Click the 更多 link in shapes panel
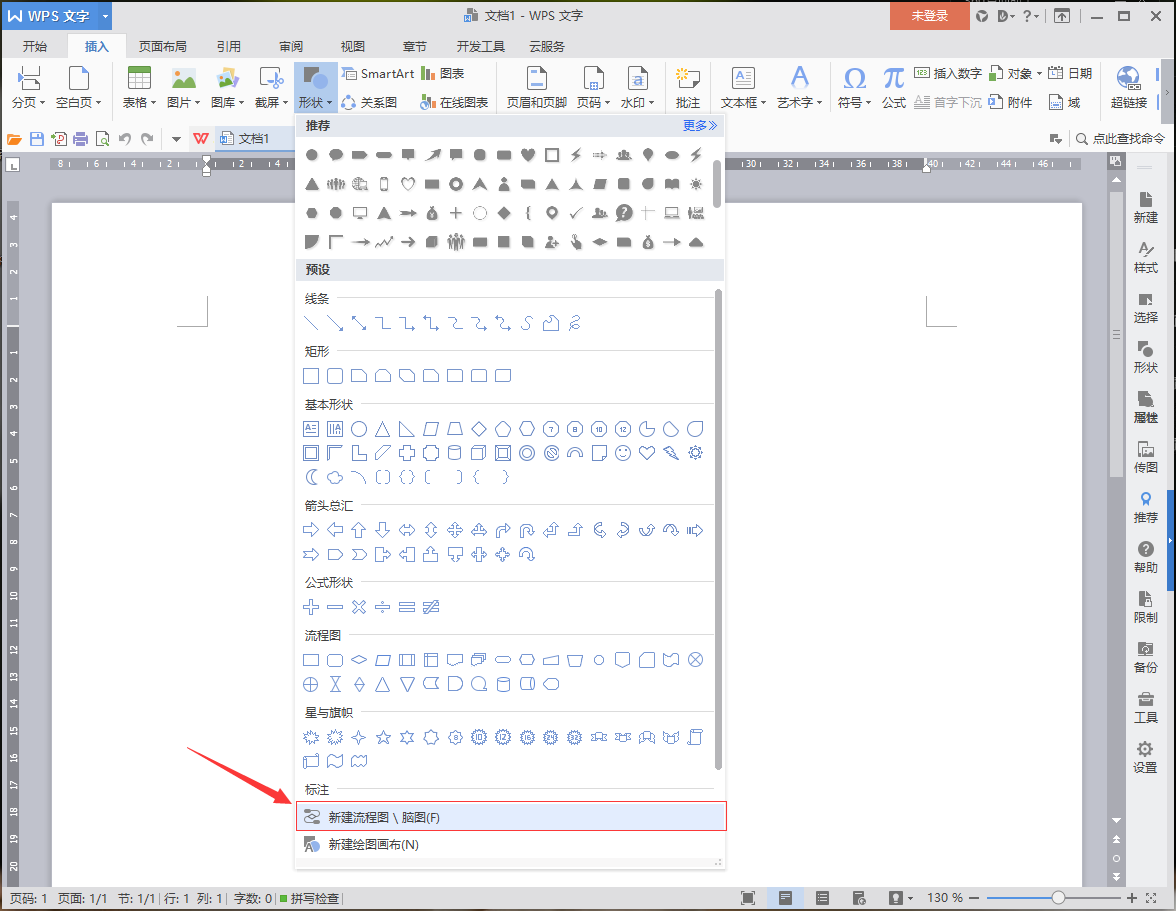Screen dimensions: 1176x911 point(700,126)
